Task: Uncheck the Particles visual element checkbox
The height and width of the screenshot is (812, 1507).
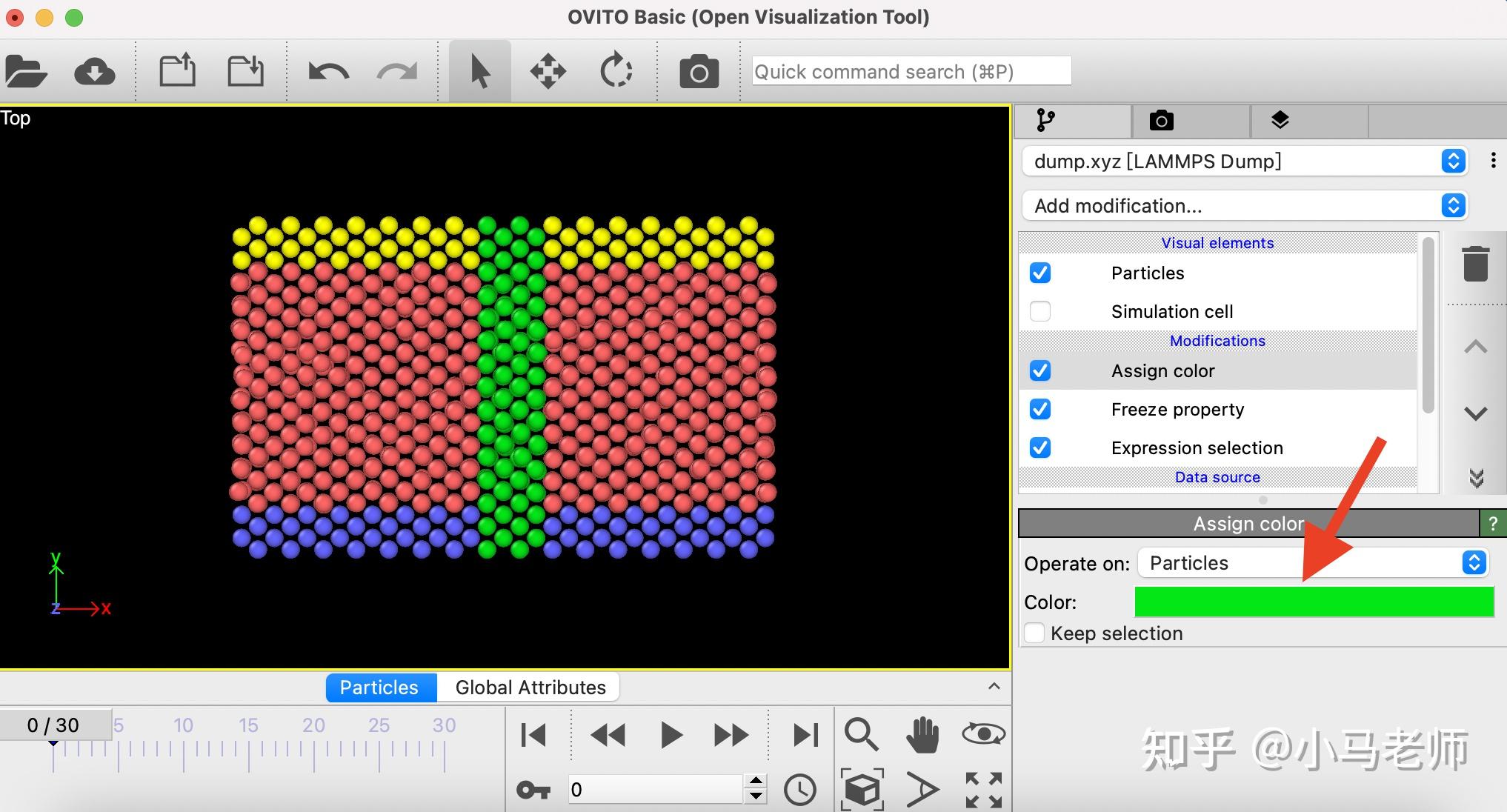Action: (1040, 273)
